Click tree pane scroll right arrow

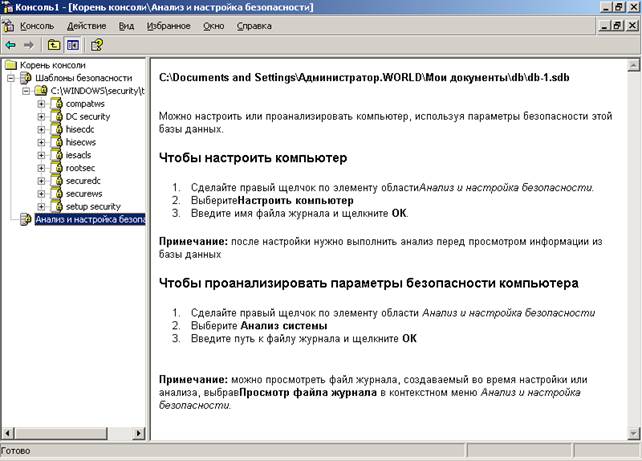click(139, 433)
